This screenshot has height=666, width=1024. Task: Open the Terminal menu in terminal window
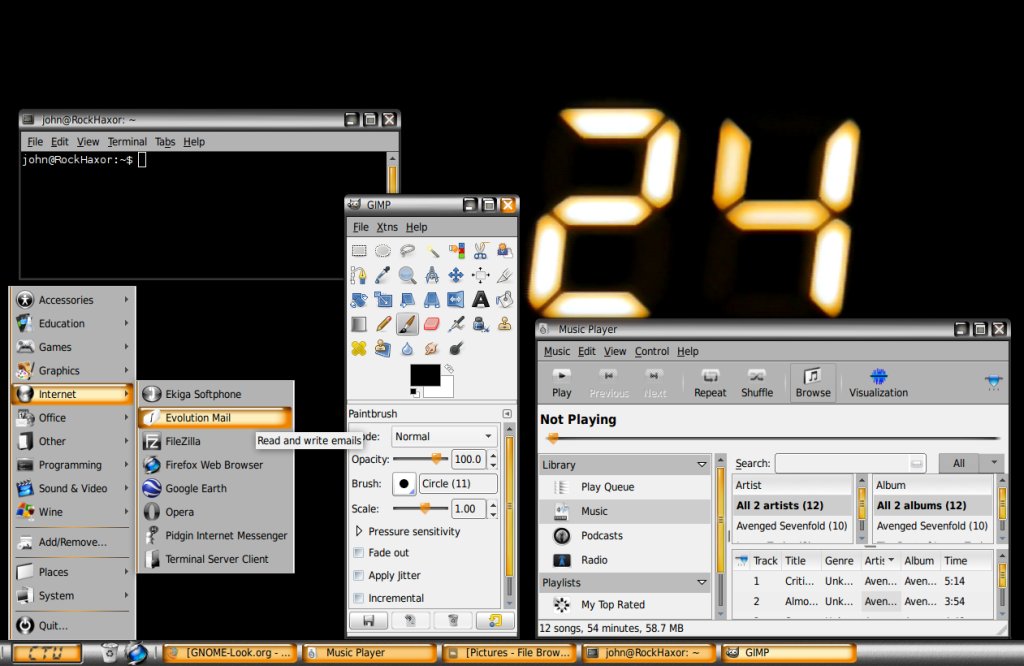click(x=127, y=142)
